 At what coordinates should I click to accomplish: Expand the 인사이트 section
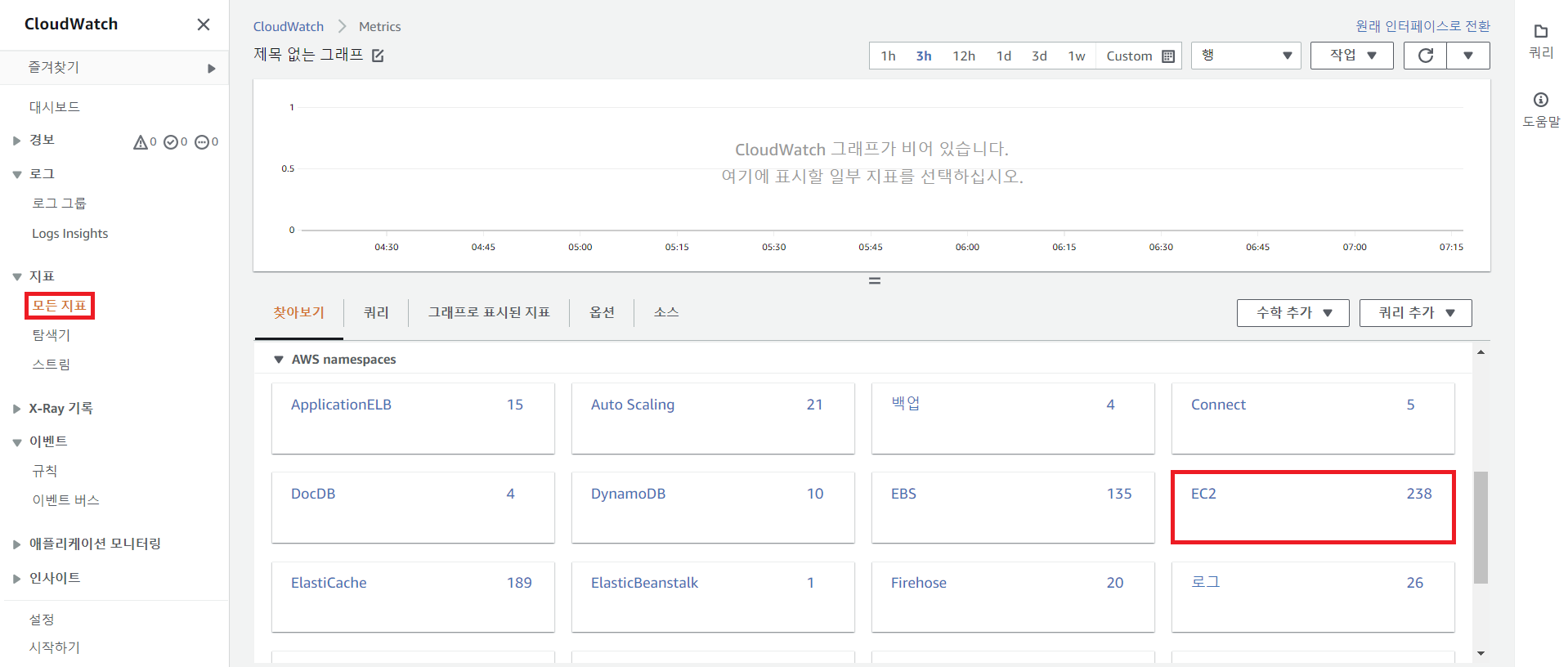click(x=16, y=579)
